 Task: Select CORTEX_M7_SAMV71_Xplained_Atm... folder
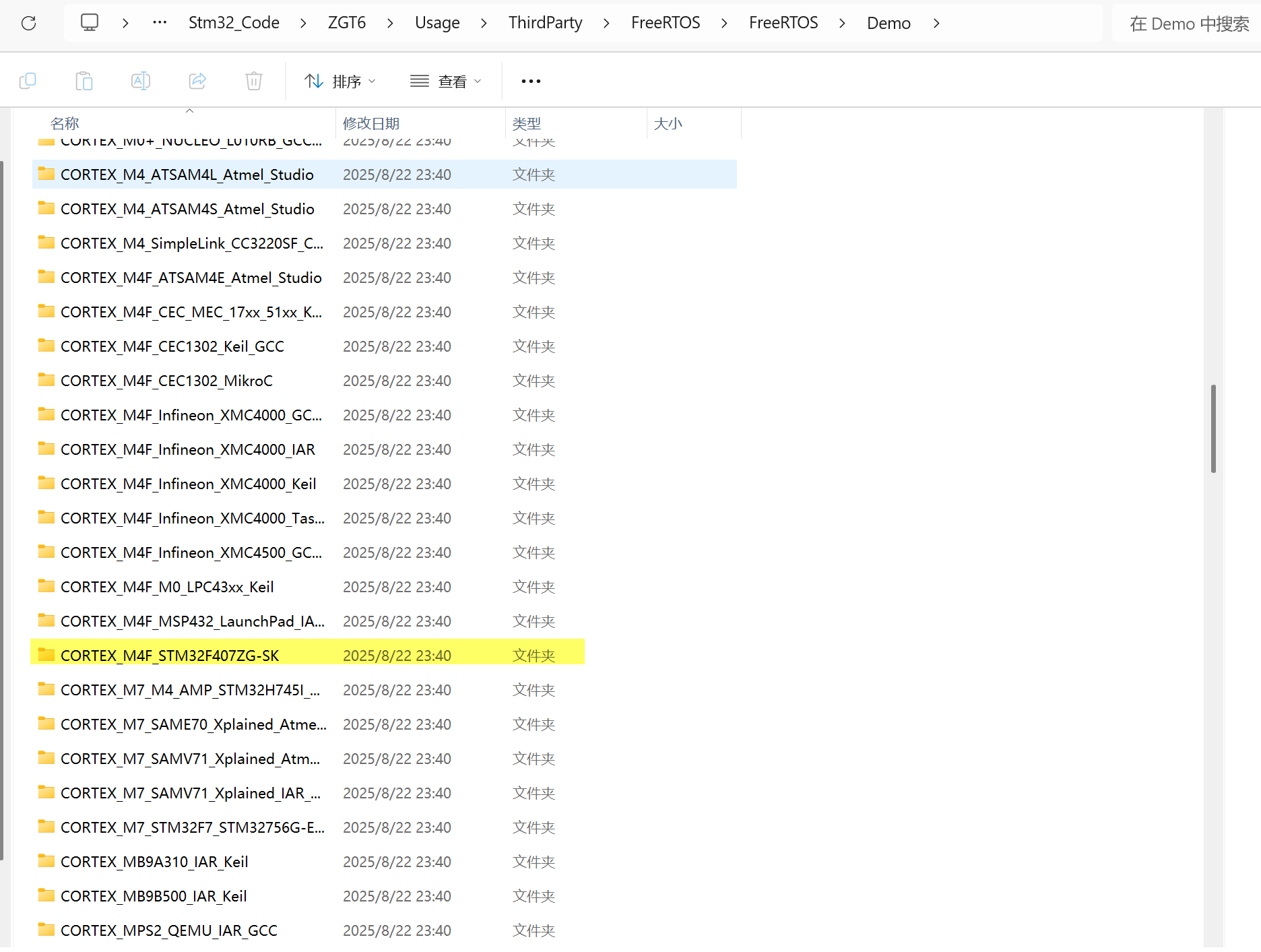coord(384,759)
